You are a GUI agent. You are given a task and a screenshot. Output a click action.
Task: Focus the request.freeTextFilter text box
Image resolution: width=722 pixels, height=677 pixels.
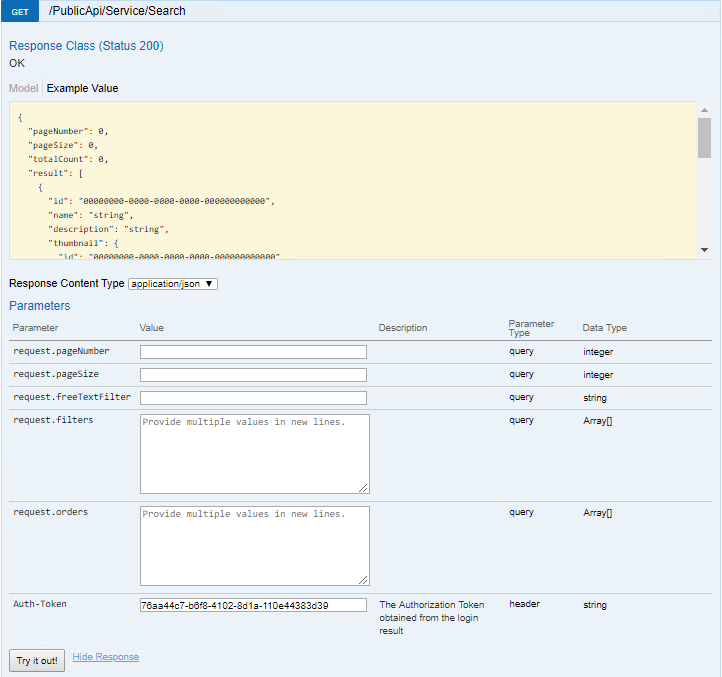click(253, 398)
